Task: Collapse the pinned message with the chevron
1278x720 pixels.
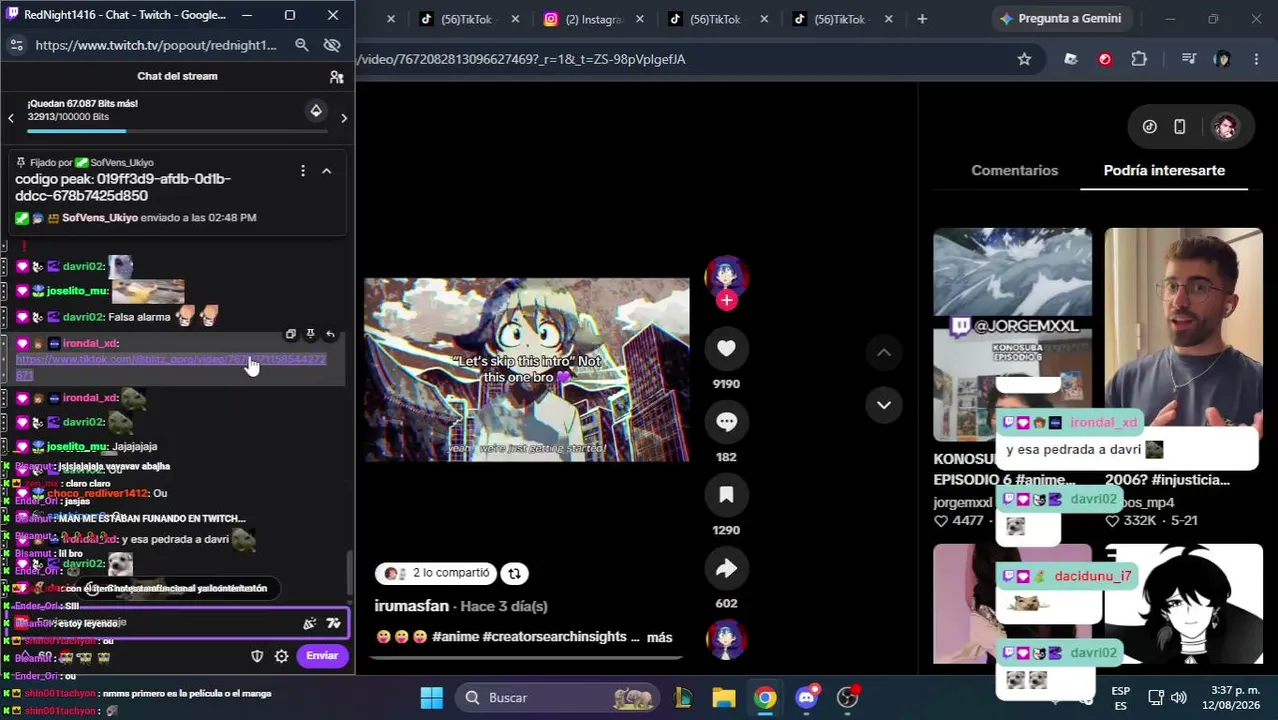Action: 326,171
